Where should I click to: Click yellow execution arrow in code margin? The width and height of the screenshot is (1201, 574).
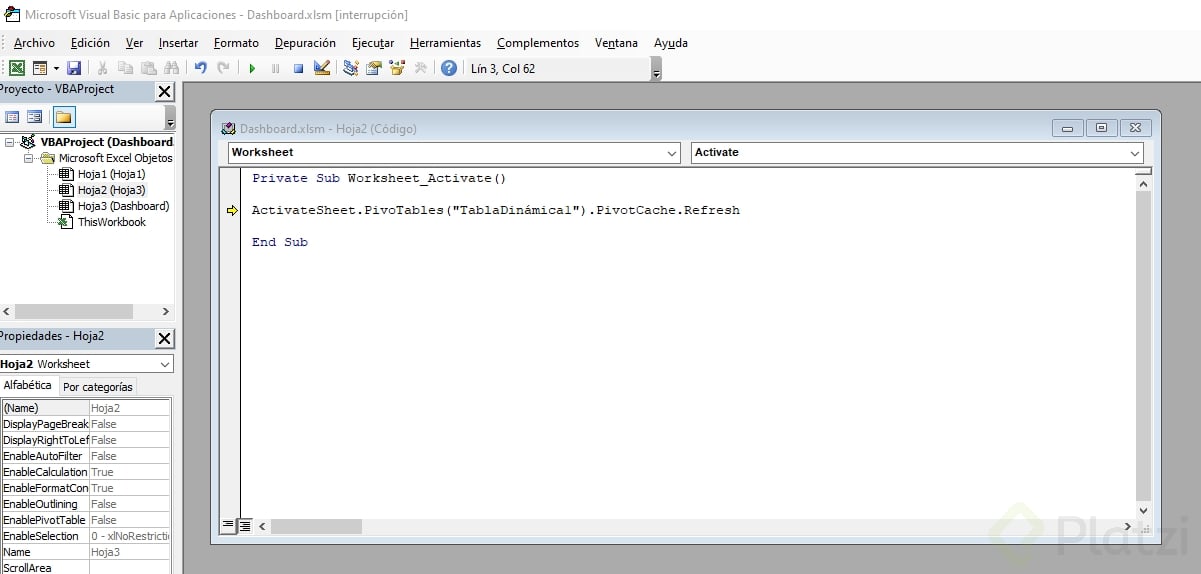232,210
